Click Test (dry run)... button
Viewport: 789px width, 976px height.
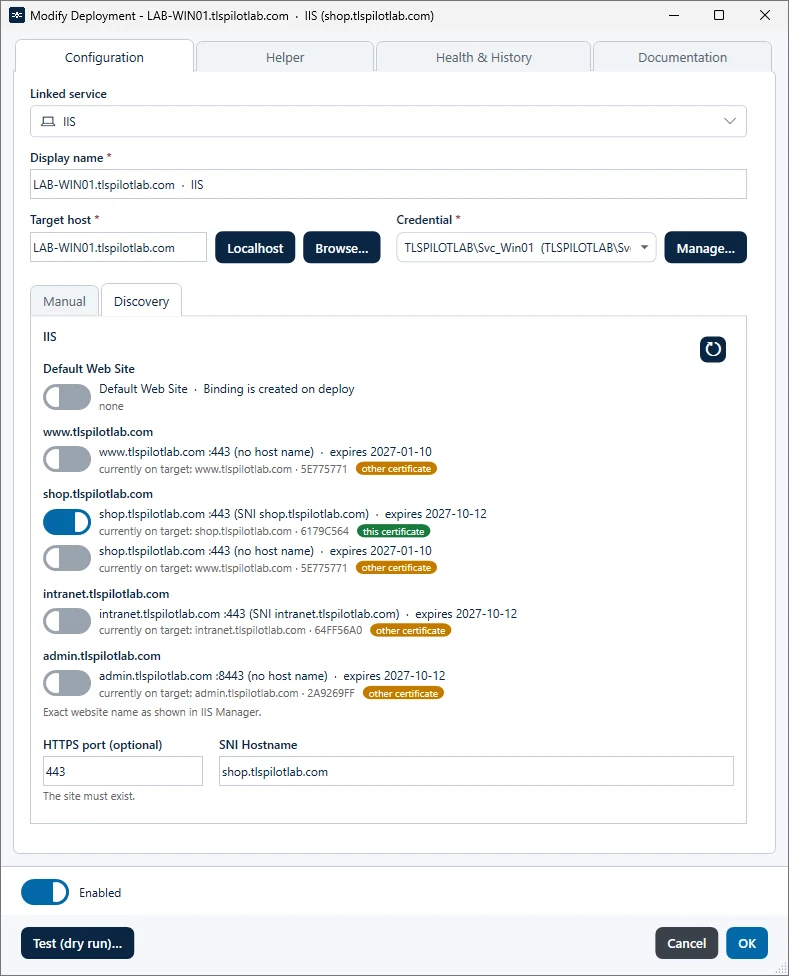pyautogui.click(x=78, y=943)
